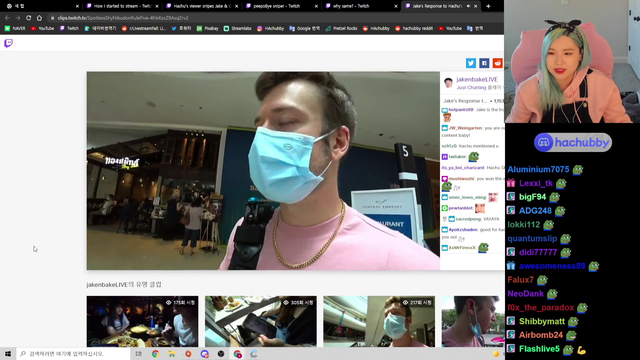Viewport: 640px width, 360px height.
Task: Open Twitch bookmark in bookmarks bar
Action: 69,29
